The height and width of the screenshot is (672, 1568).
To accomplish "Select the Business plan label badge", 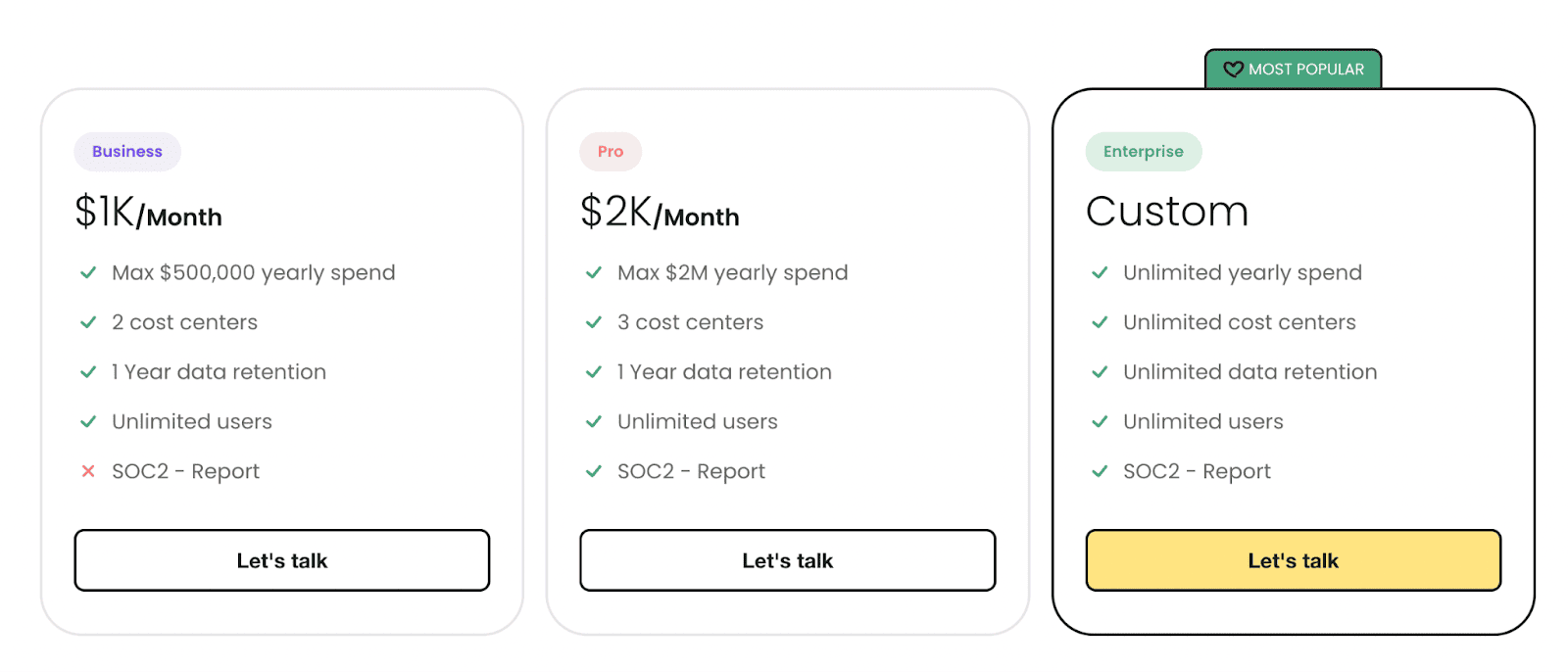I will pos(127,152).
